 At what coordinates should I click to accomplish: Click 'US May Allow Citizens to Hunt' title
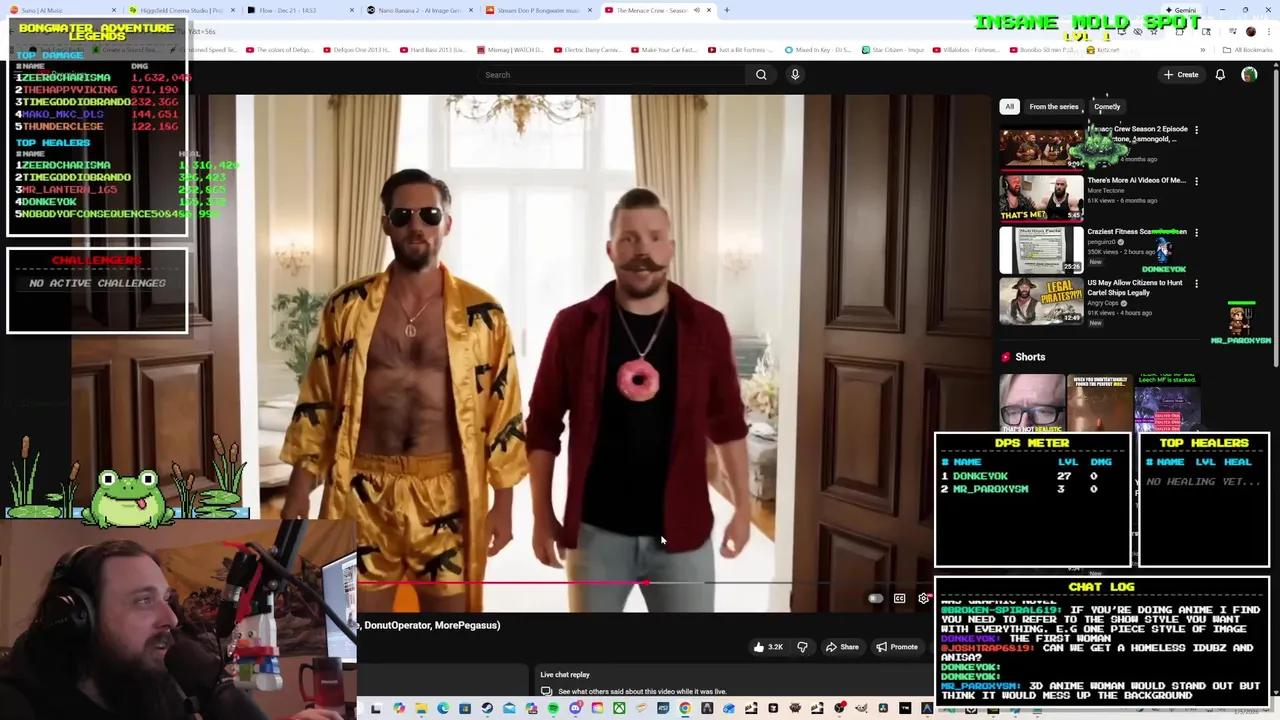pyautogui.click(x=1135, y=288)
